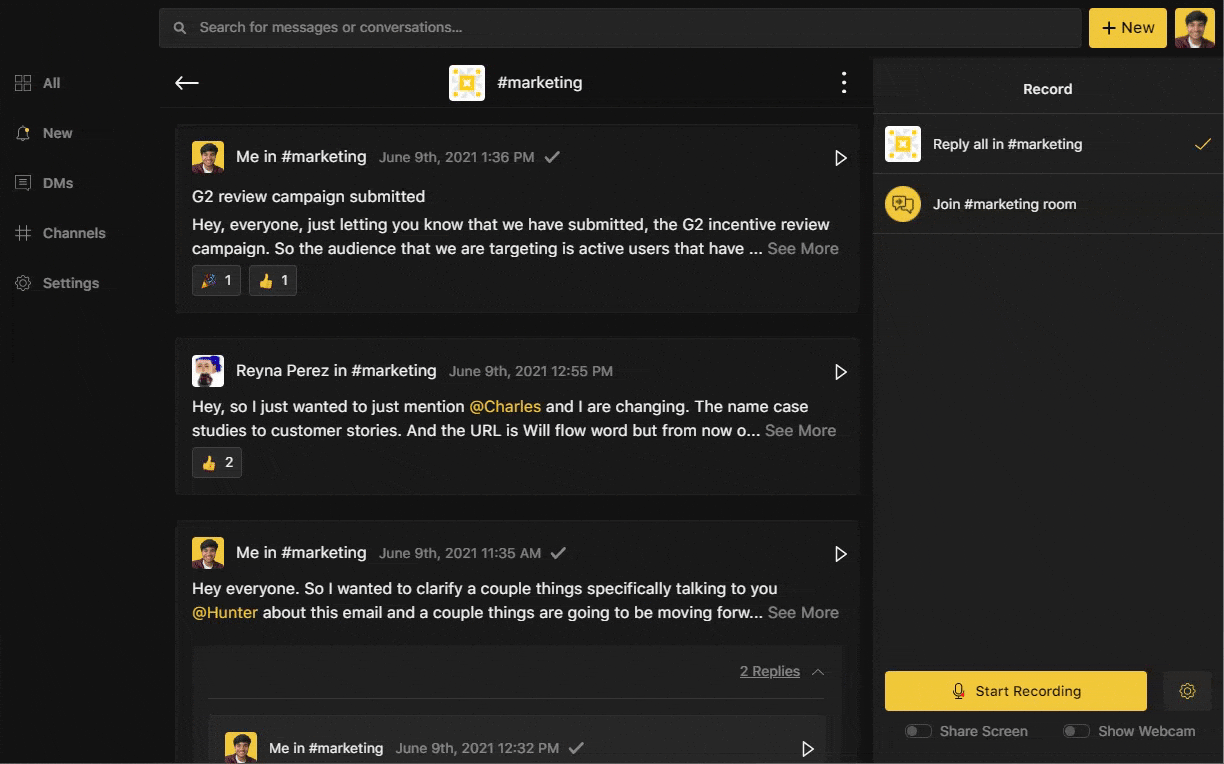Screen dimensions: 1224x764
Task: Click Start Recording button
Action: click(x=1016, y=691)
